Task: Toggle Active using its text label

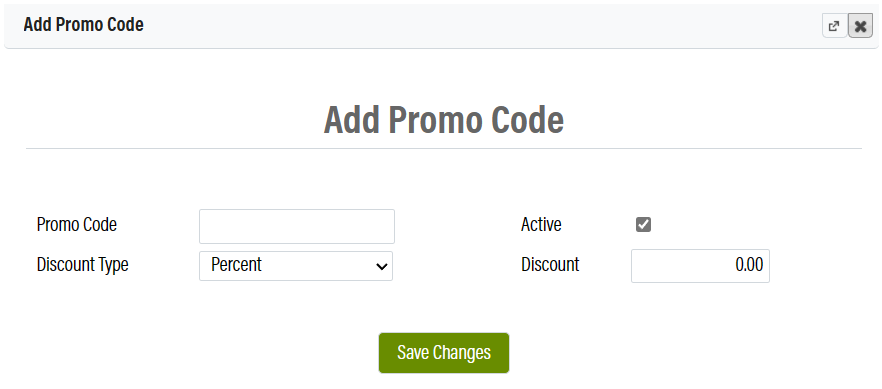Action: pyautogui.click(x=541, y=225)
